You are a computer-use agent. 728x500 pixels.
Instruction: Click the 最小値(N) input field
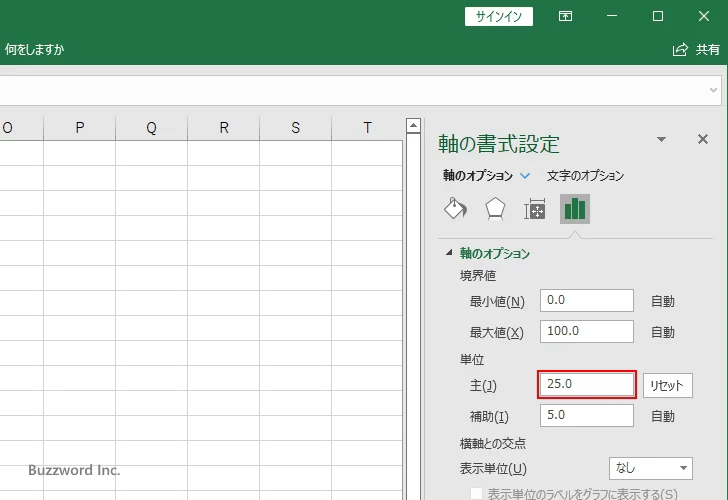click(586, 300)
